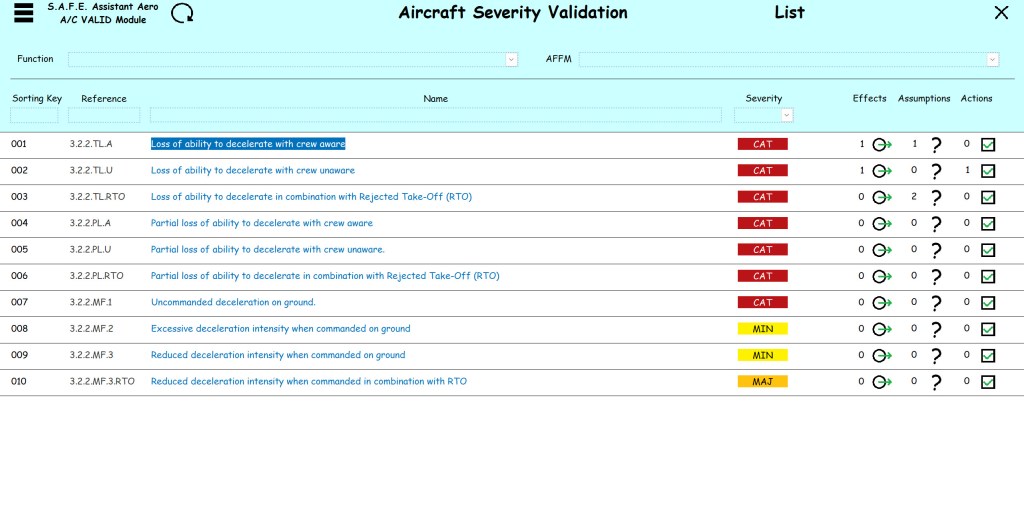1024x512 pixels.
Task: Open 'Loss of ability to decelerate with crew unaware'
Action: tap(252, 170)
